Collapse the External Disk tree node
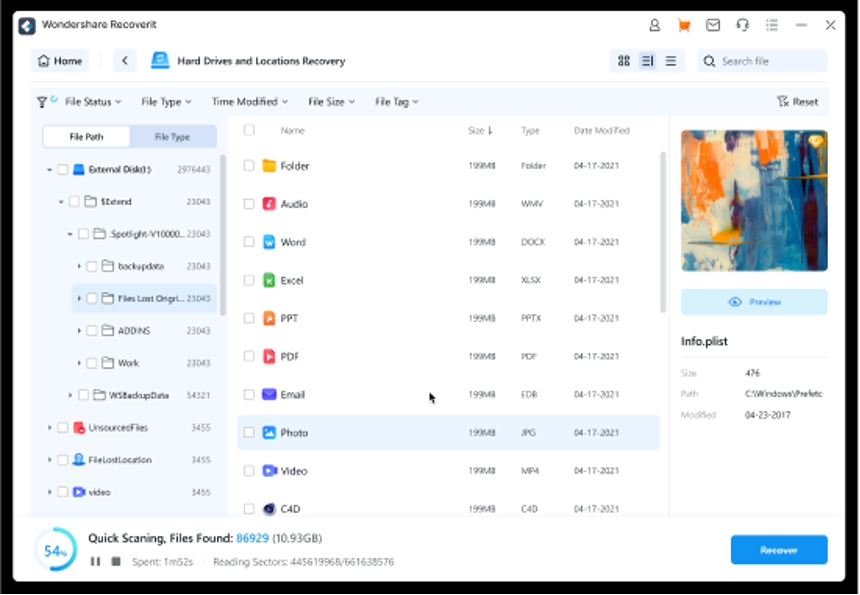The width and height of the screenshot is (860, 595). [49, 170]
